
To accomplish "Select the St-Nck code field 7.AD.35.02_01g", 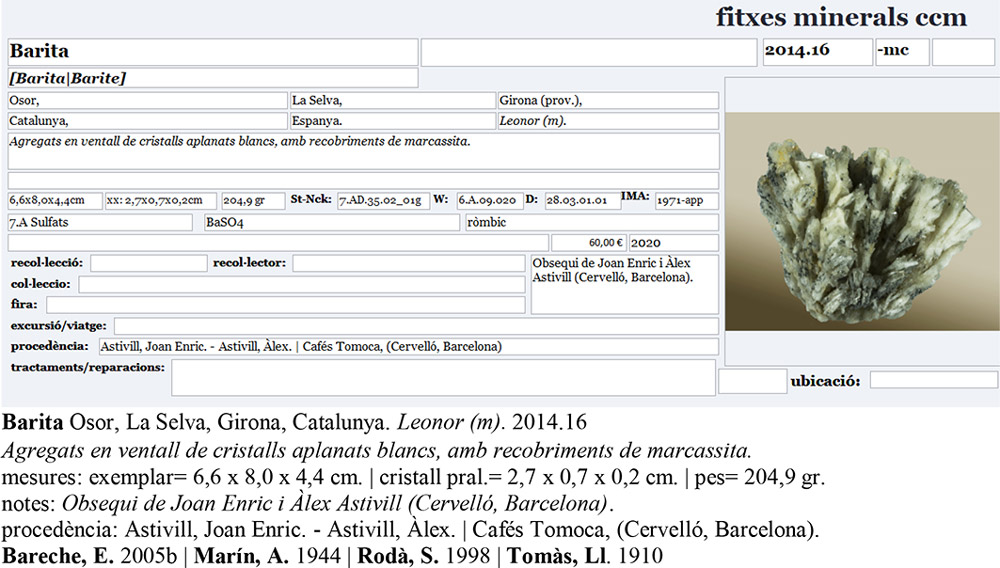I will coord(383,201).
